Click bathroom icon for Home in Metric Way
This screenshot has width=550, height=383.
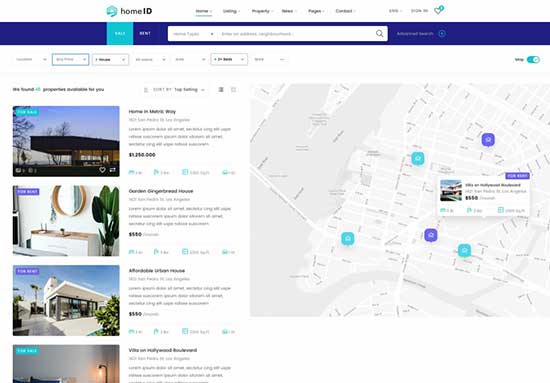156,172
